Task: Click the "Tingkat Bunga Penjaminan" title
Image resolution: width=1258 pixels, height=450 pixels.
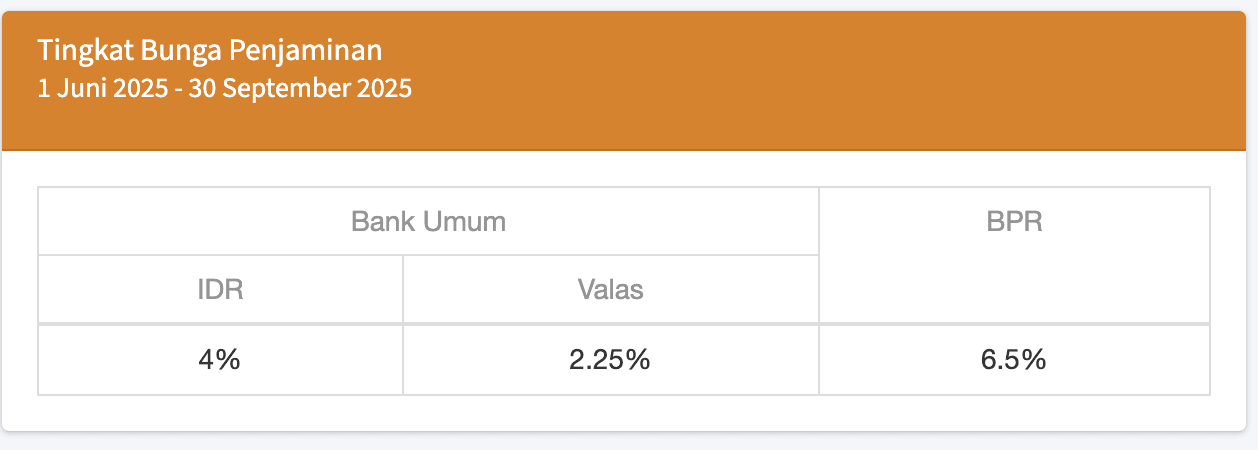Action: tap(210, 50)
